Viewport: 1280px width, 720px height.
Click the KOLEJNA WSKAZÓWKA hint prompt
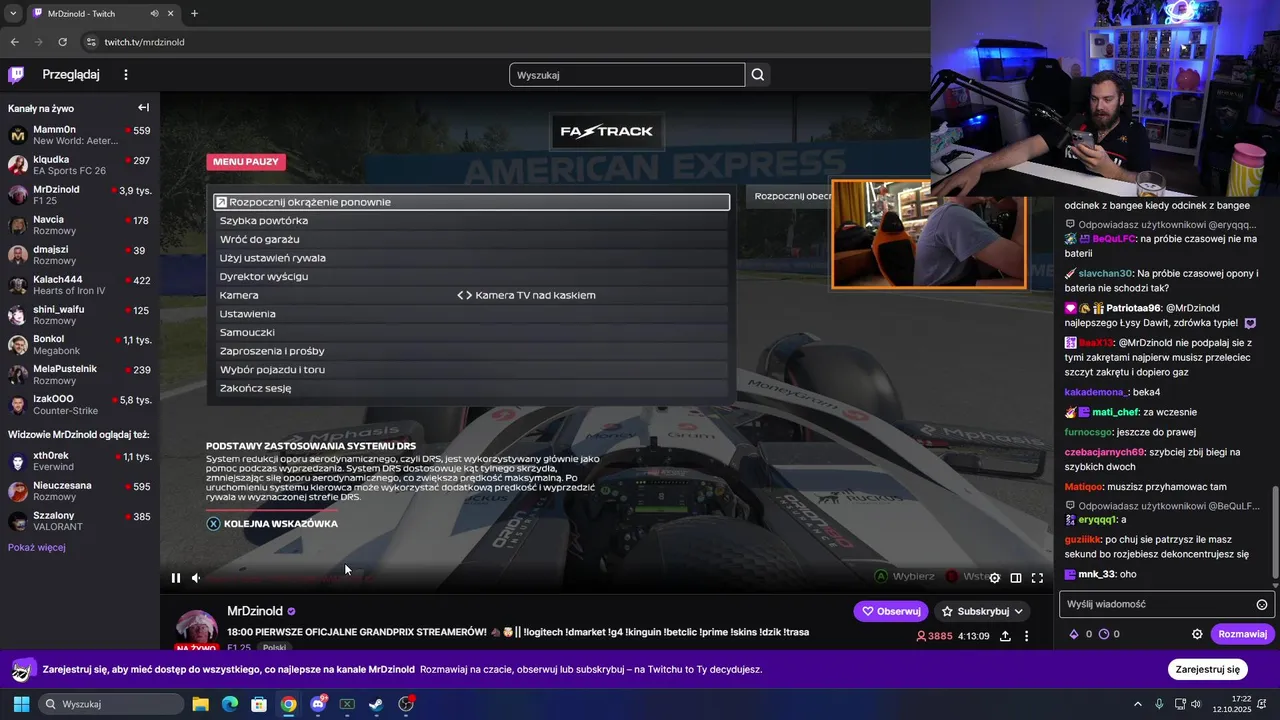[x=272, y=524]
